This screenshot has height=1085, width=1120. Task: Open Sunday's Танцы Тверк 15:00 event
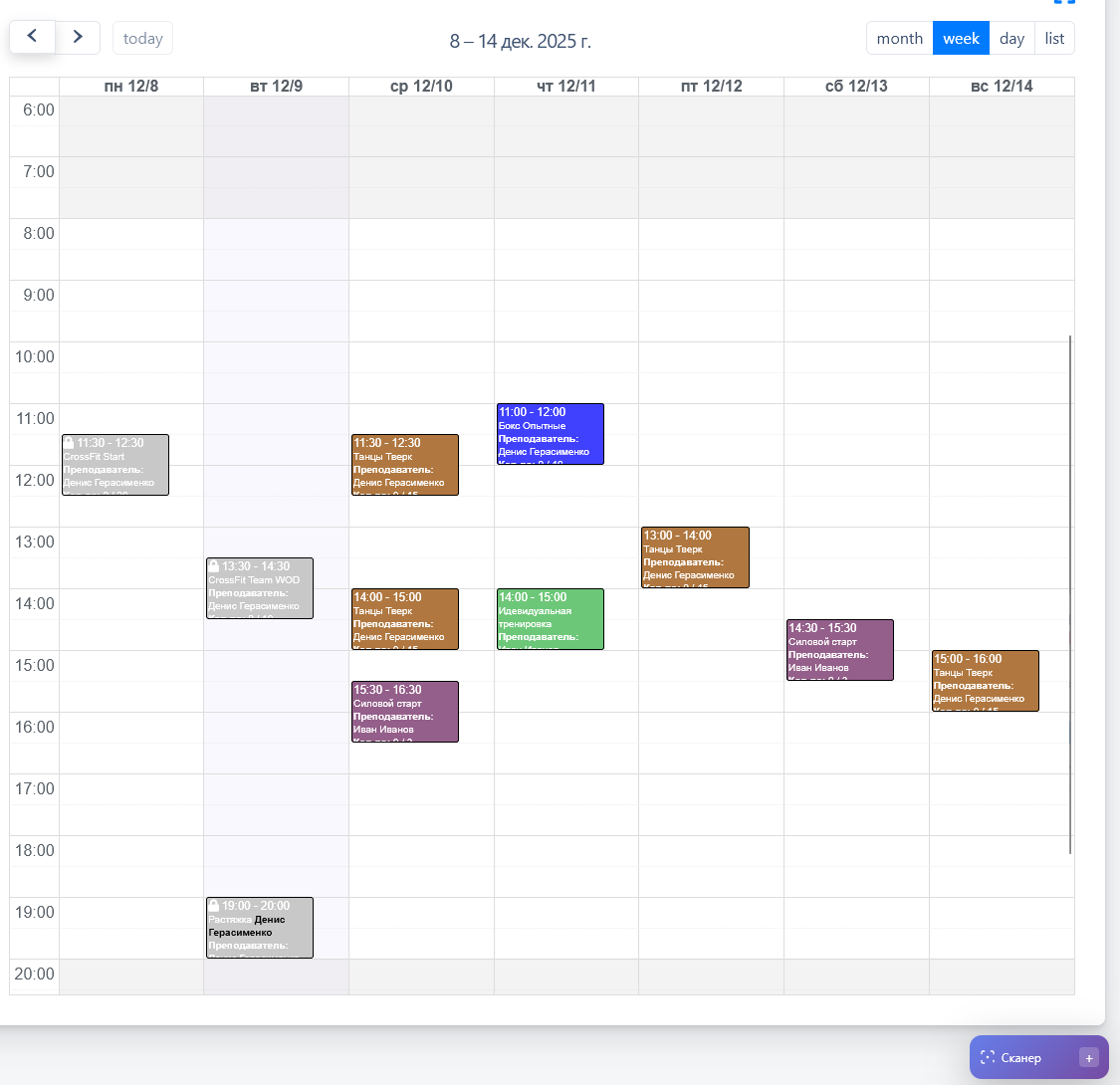(985, 681)
